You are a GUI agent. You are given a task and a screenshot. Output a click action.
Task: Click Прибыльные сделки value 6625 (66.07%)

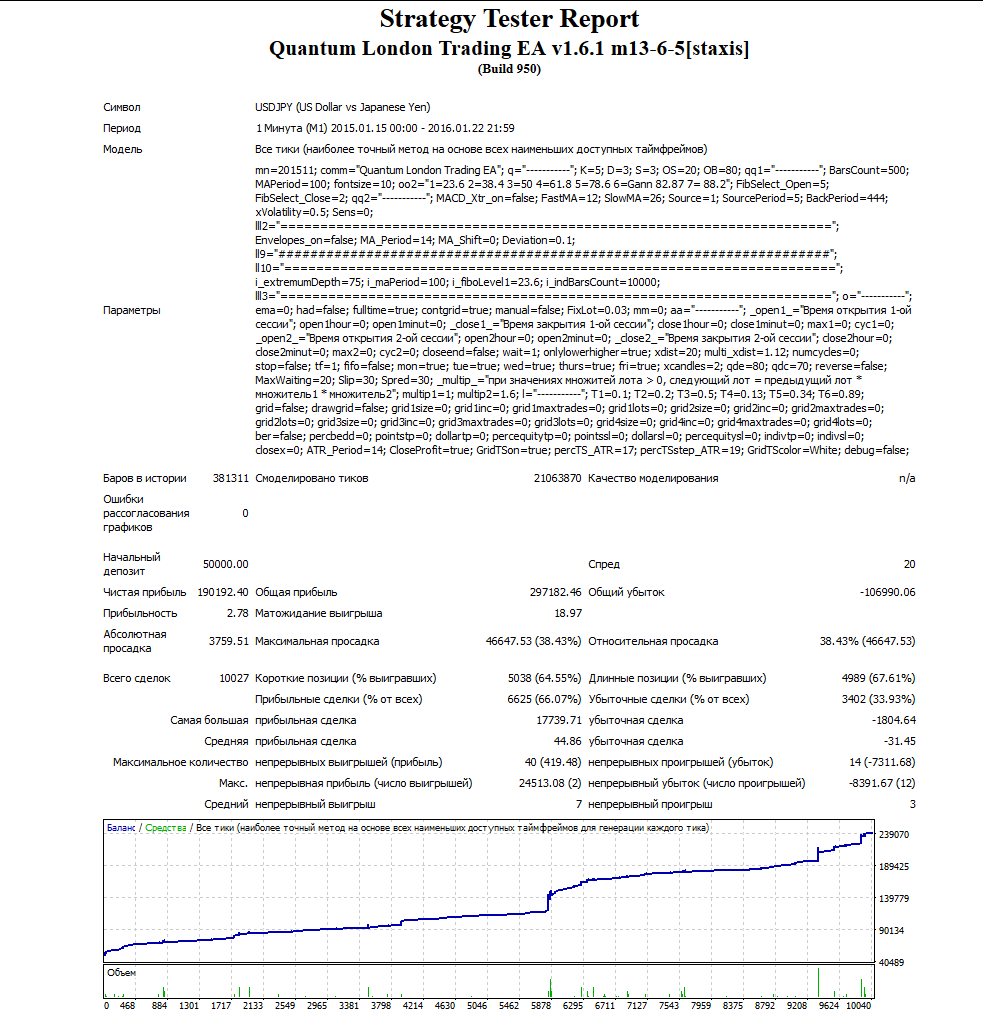(x=544, y=699)
